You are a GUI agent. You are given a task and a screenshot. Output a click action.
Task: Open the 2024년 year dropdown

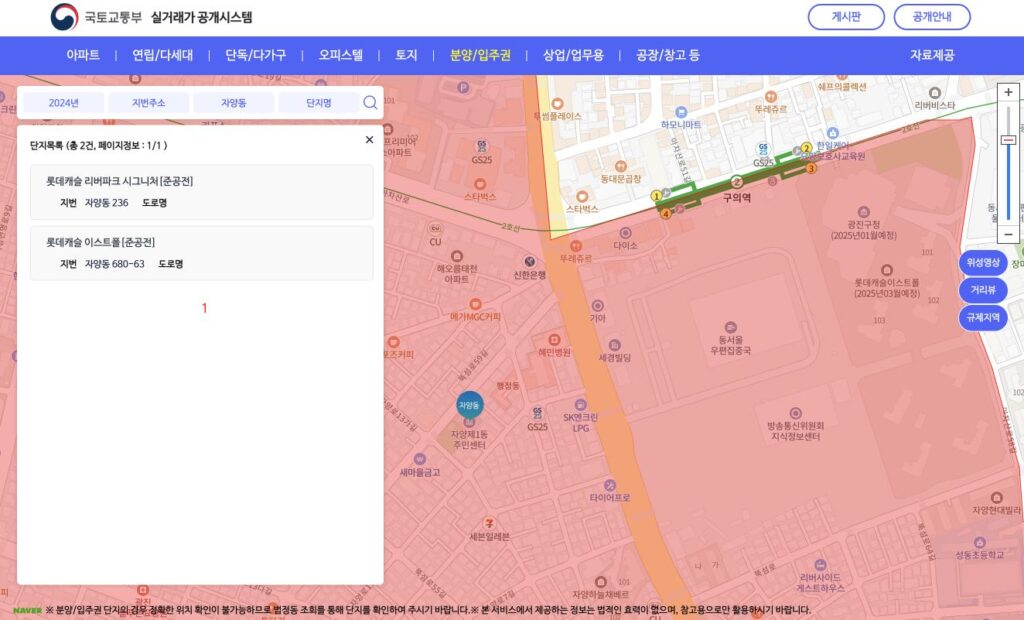tap(63, 103)
